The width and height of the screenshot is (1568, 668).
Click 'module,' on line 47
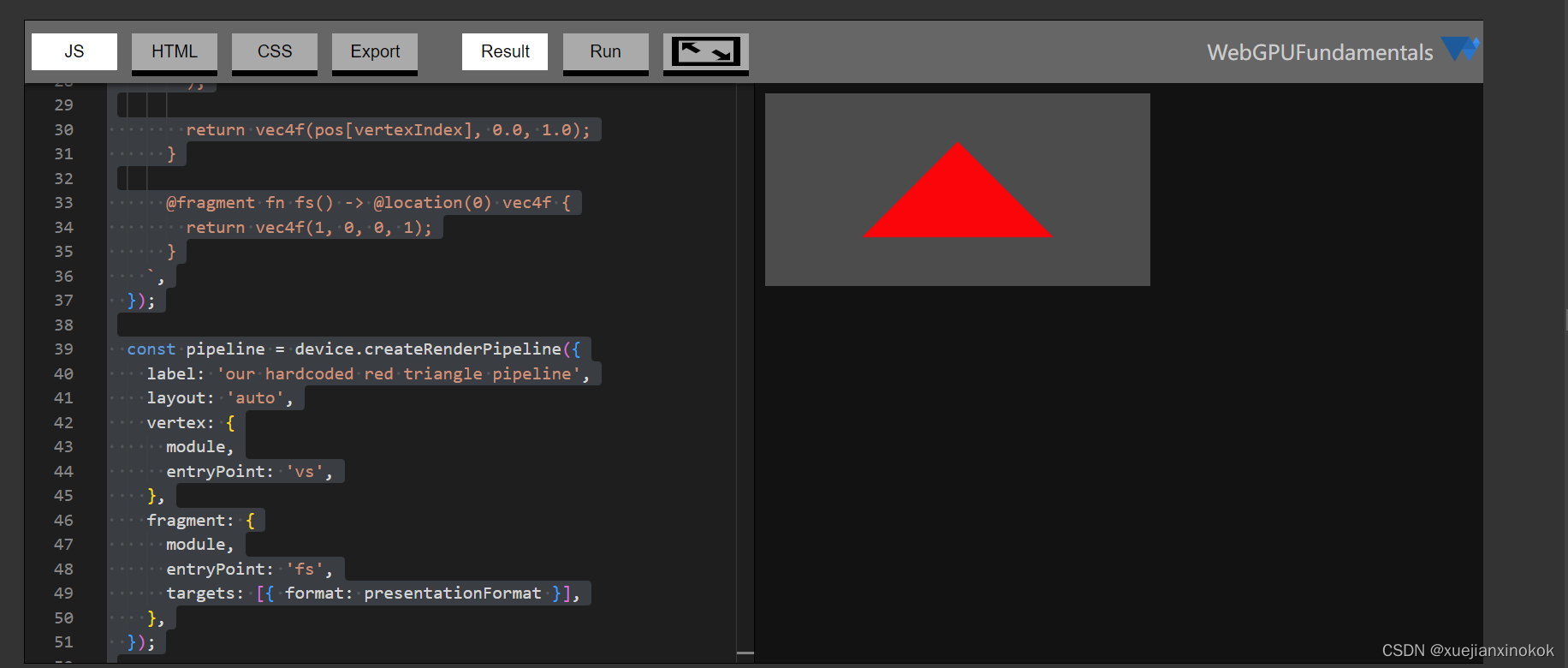(200, 545)
